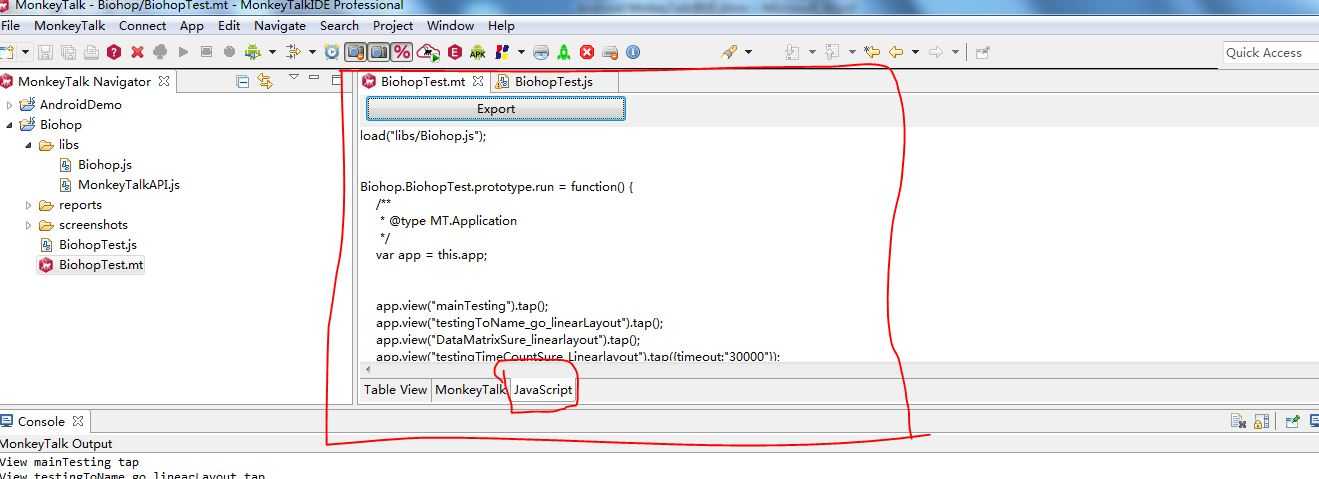Open dropdown next to yellow rocket icon
This screenshot has height=479, width=1319.
pos(748,52)
